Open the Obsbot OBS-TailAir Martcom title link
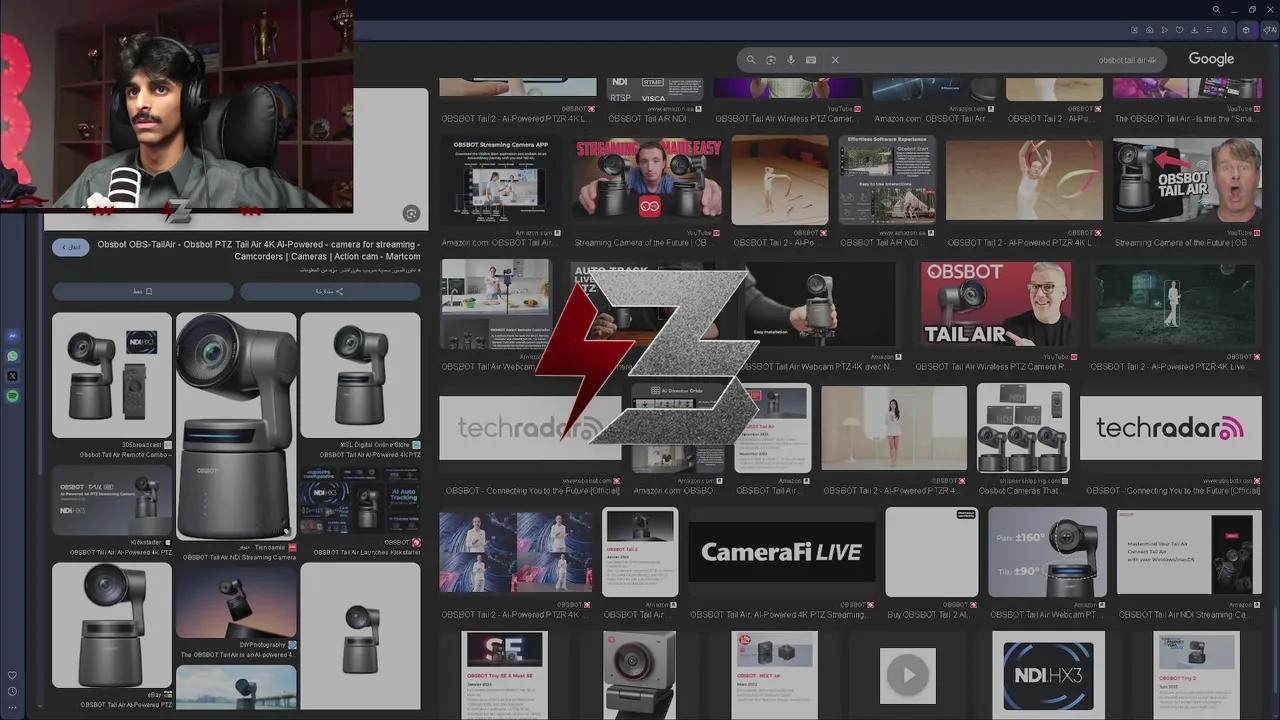 pyautogui.click(x=258, y=250)
